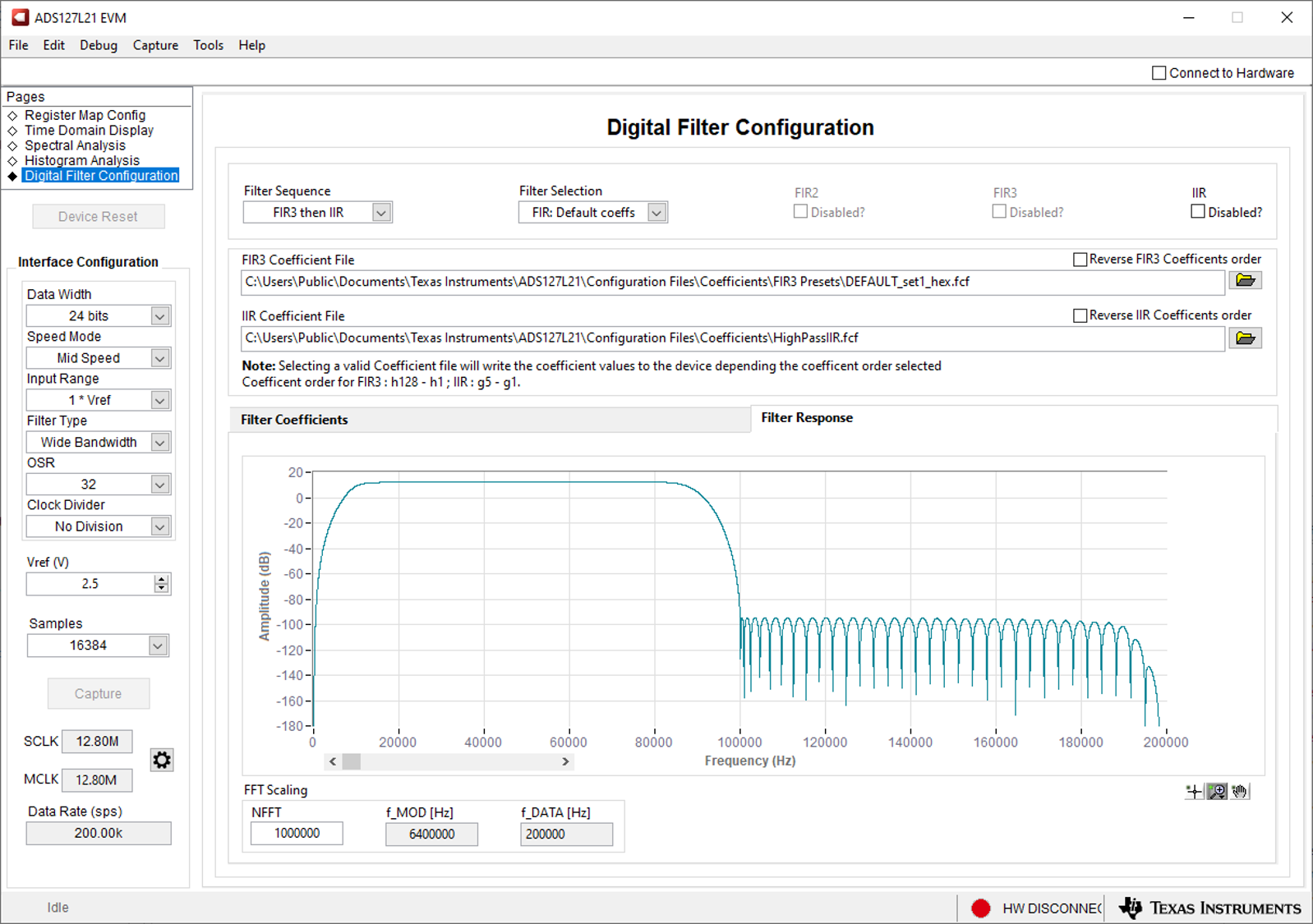Select the graph zoom magnifier tool
1313x924 pixels.
pos(1217,791)
